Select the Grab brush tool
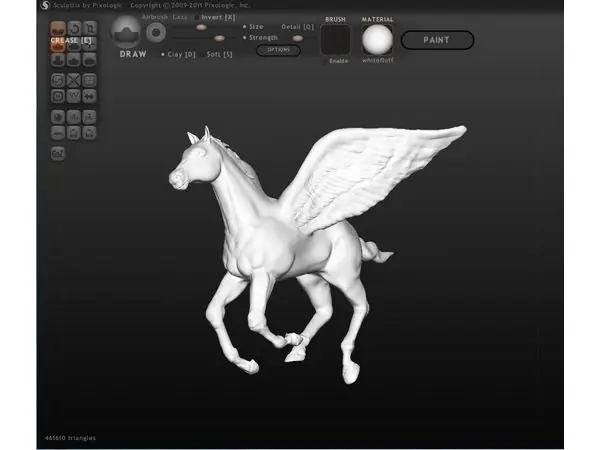 tap(90, 45)
